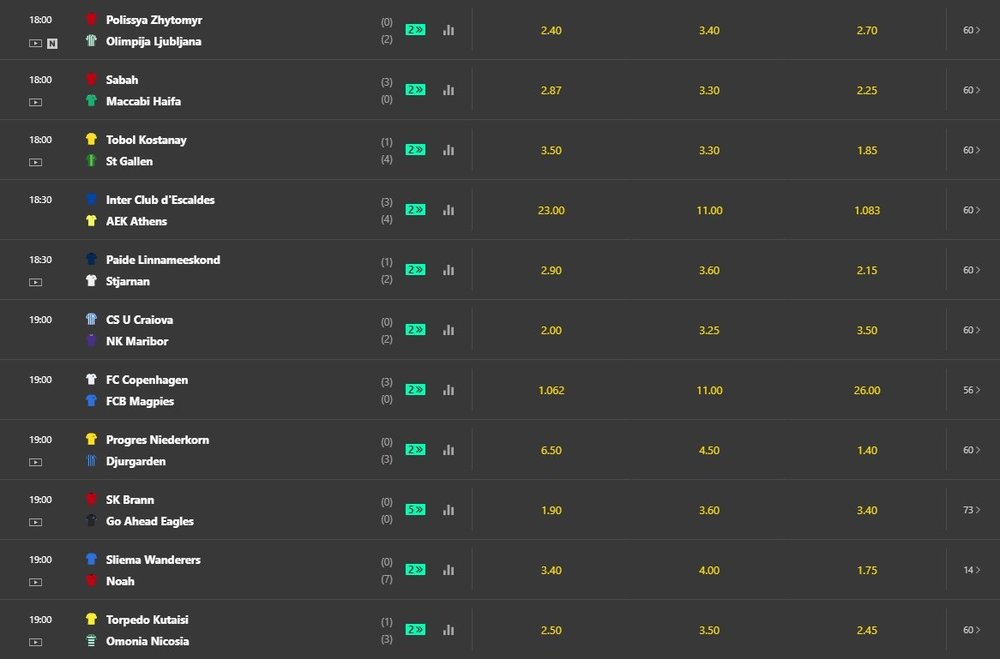
Task: Select home win odds 2.40 for Polissya Zhytomyr
Action: click(551, 30)
